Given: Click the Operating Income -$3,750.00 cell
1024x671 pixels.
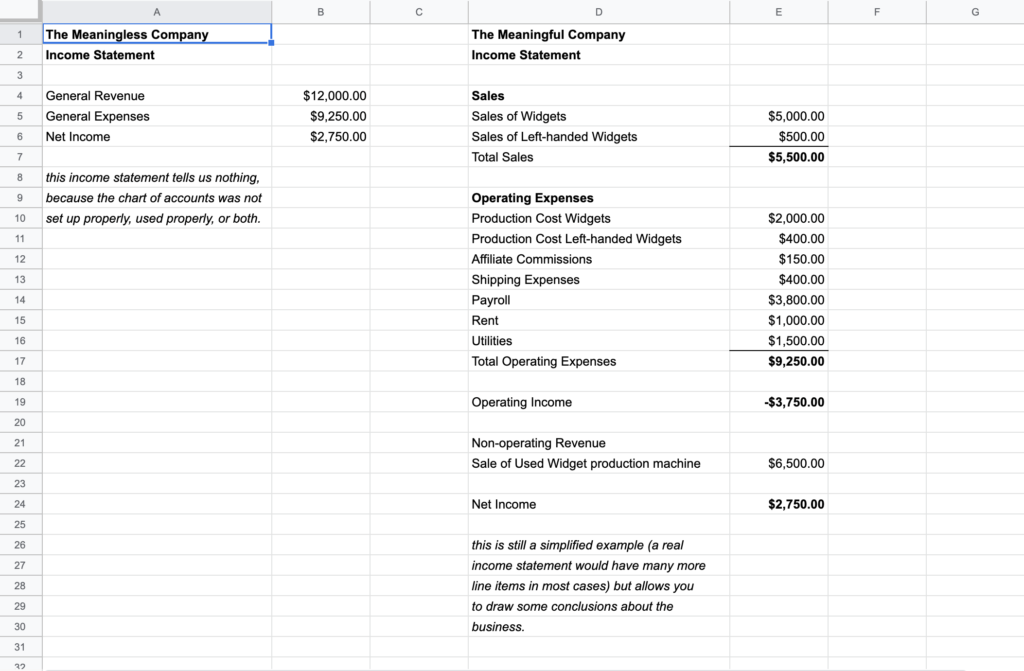Looking at the screenshot, I should pyautogui.click(x=778, y=402).
